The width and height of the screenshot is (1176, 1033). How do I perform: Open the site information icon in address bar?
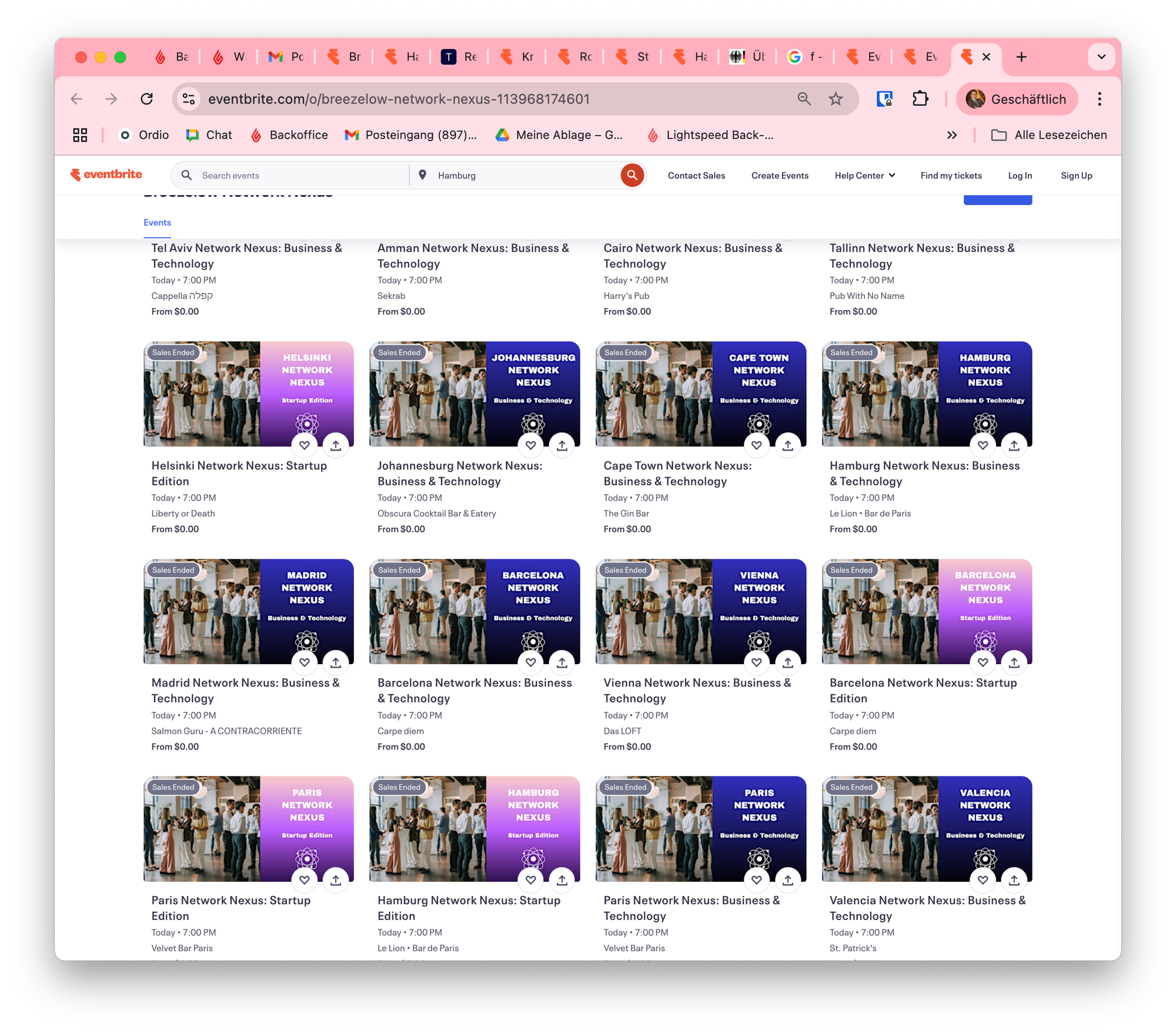tap(189, 99)
